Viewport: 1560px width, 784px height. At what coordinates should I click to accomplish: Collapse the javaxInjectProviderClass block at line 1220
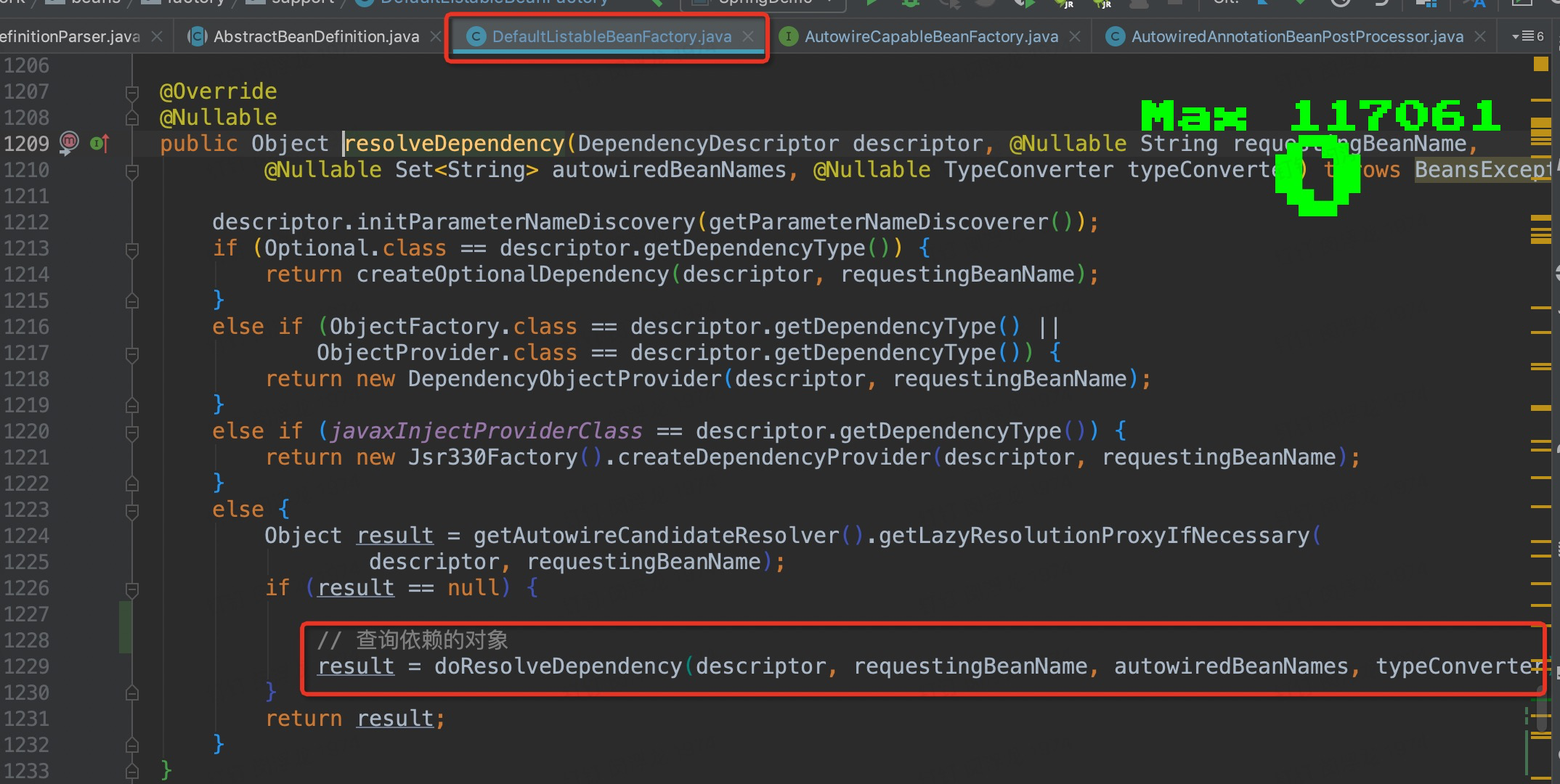pos(132,433)
